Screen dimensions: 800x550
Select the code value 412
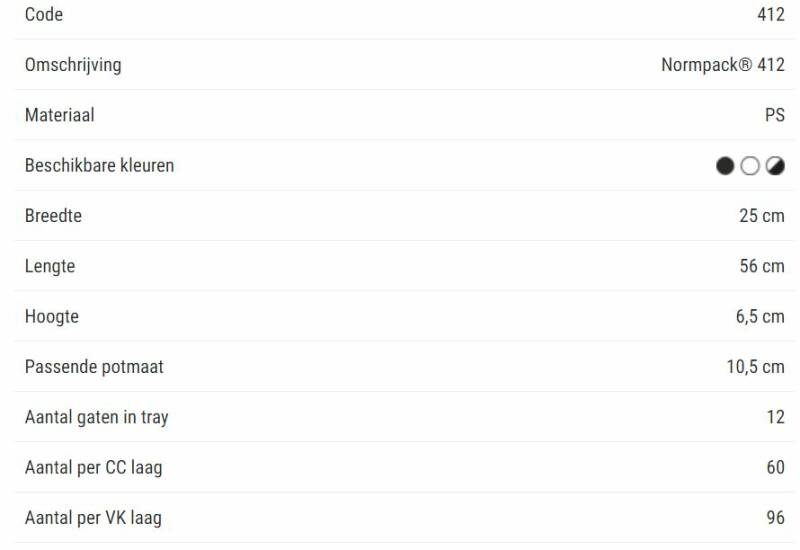pyautogui.click(x=771, y=15)
